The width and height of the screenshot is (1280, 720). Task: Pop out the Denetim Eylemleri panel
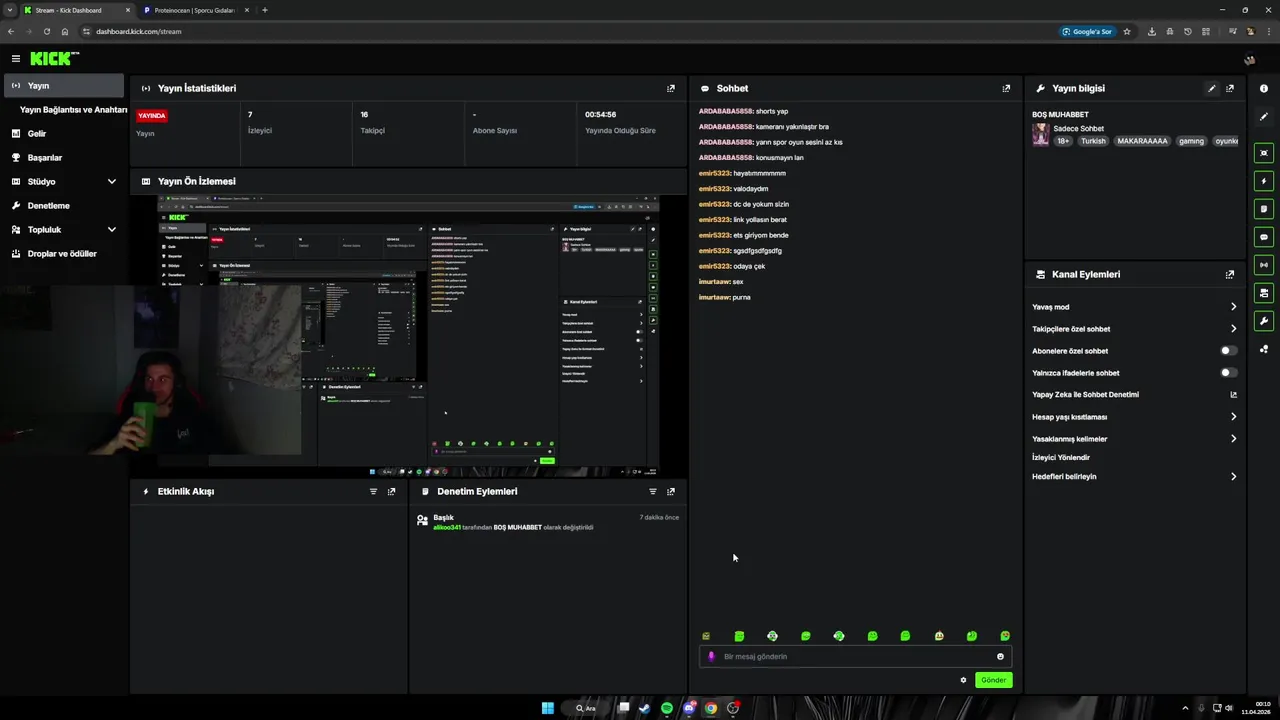coord(671,491)
